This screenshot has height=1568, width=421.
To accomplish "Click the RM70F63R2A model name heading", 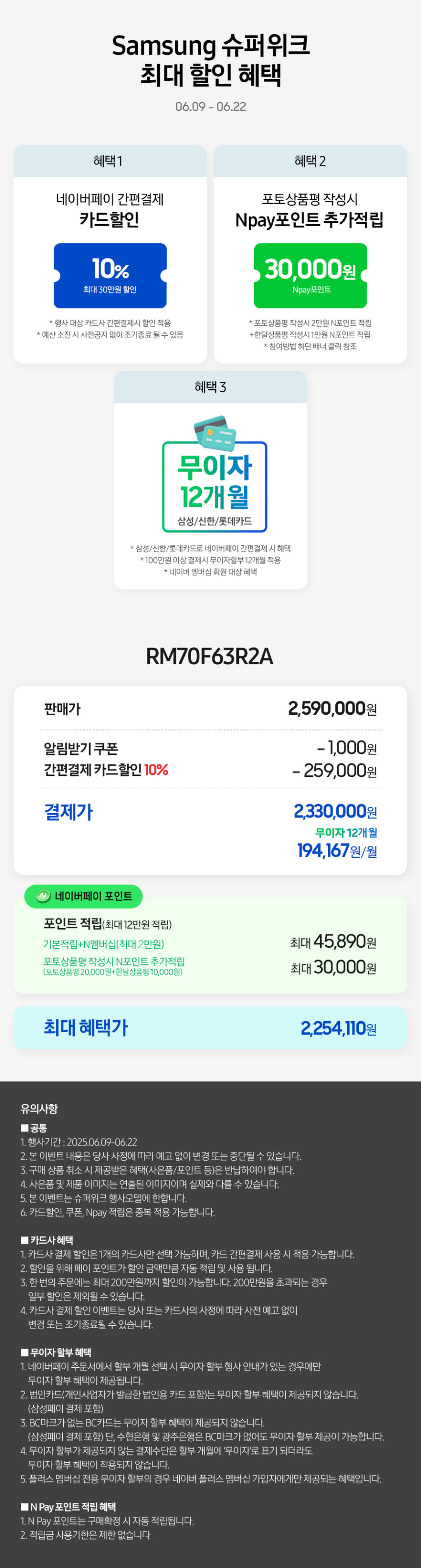I will [x=210, y=656].
